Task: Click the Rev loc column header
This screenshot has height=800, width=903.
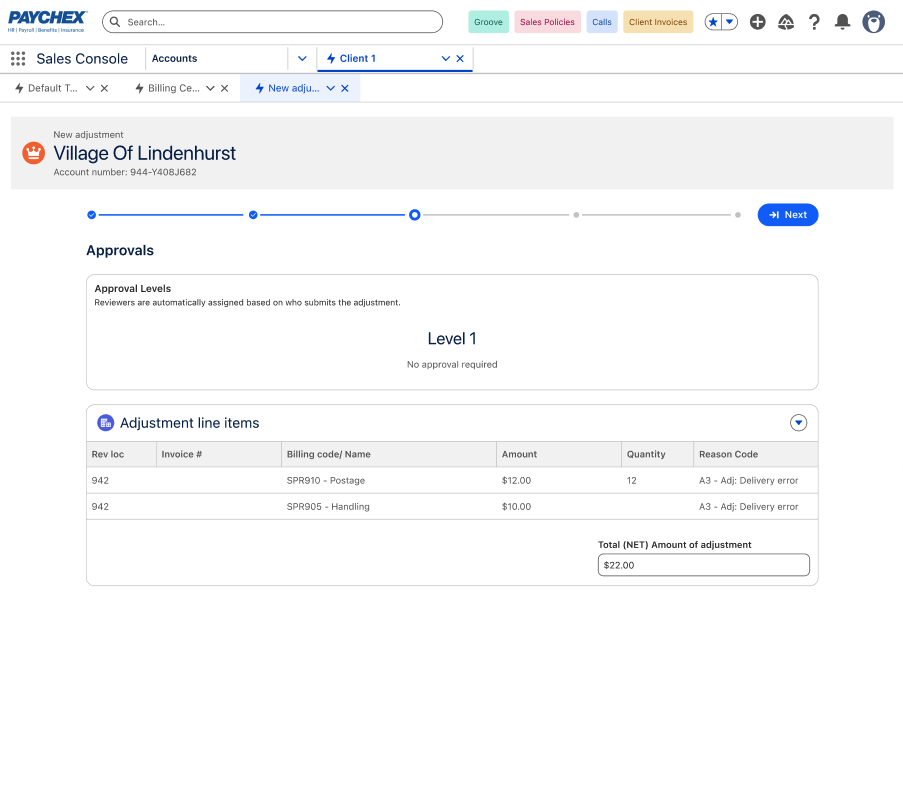Action: point(121,454)
